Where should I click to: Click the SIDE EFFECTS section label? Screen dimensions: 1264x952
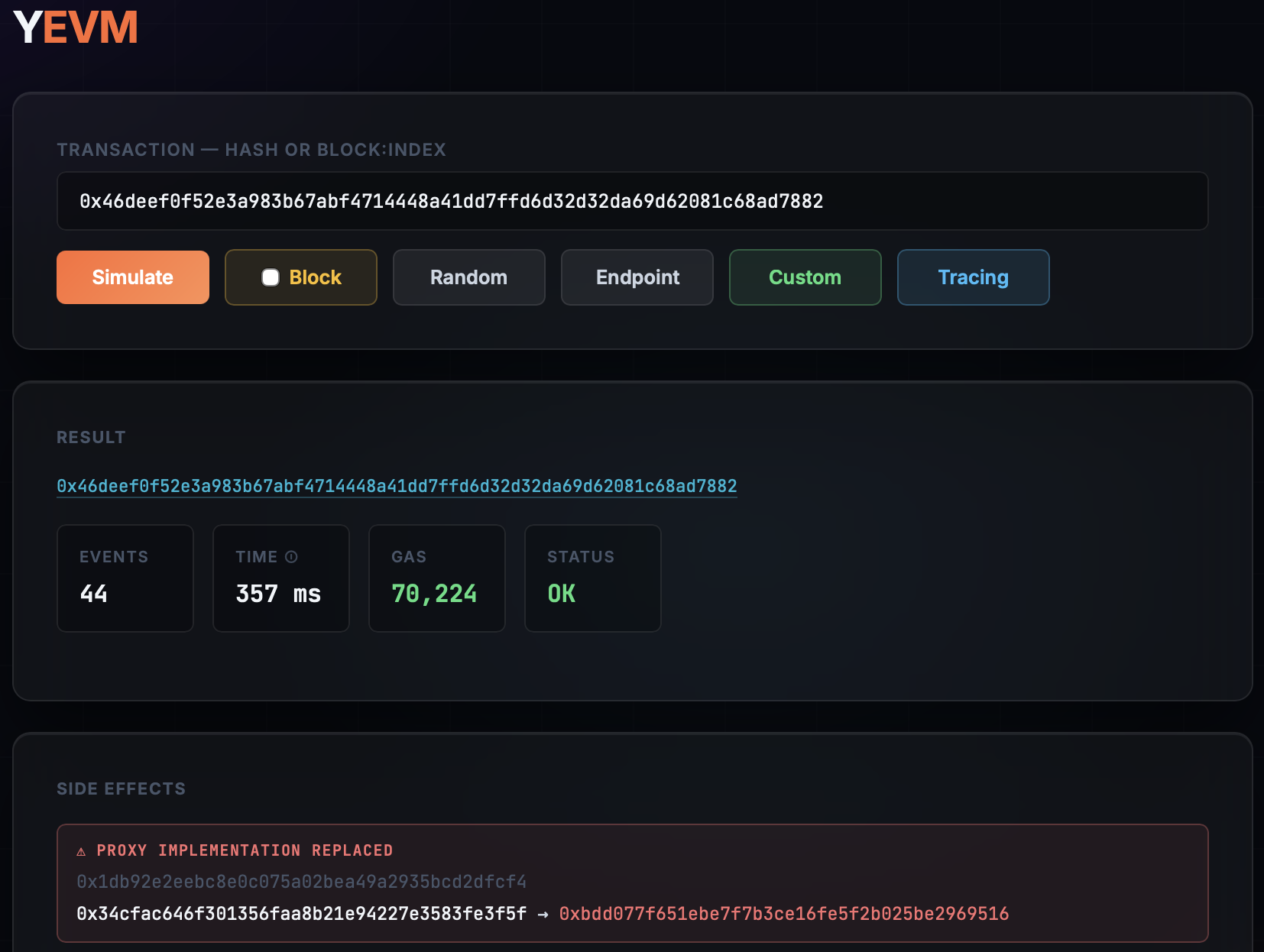121,788
